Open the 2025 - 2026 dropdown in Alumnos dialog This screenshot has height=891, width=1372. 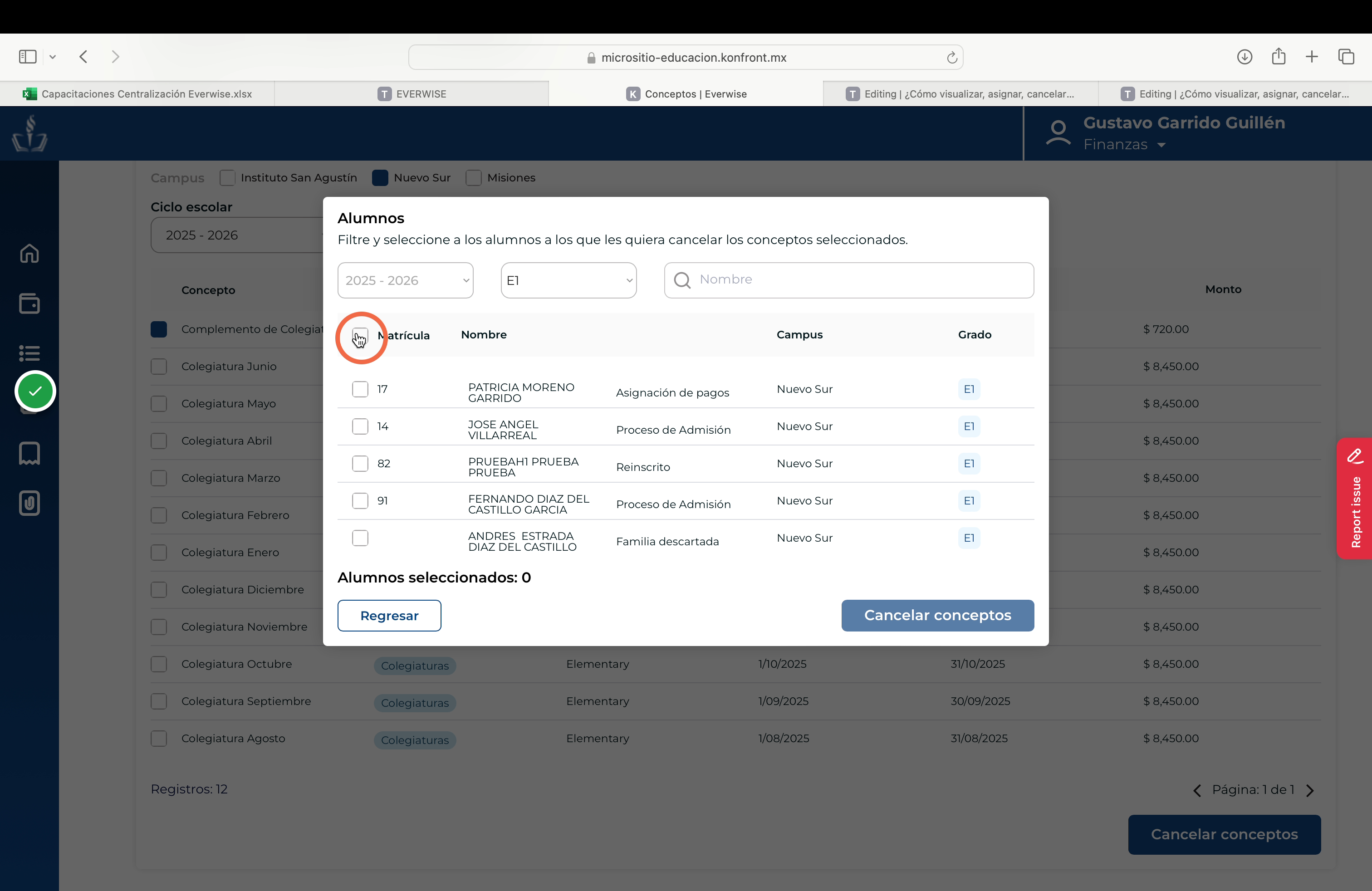[405, 281]
